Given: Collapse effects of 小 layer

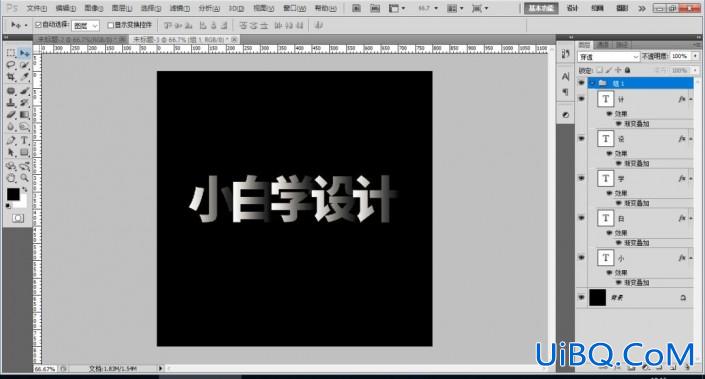Looking at the screenshot, I should click(690, 258).
